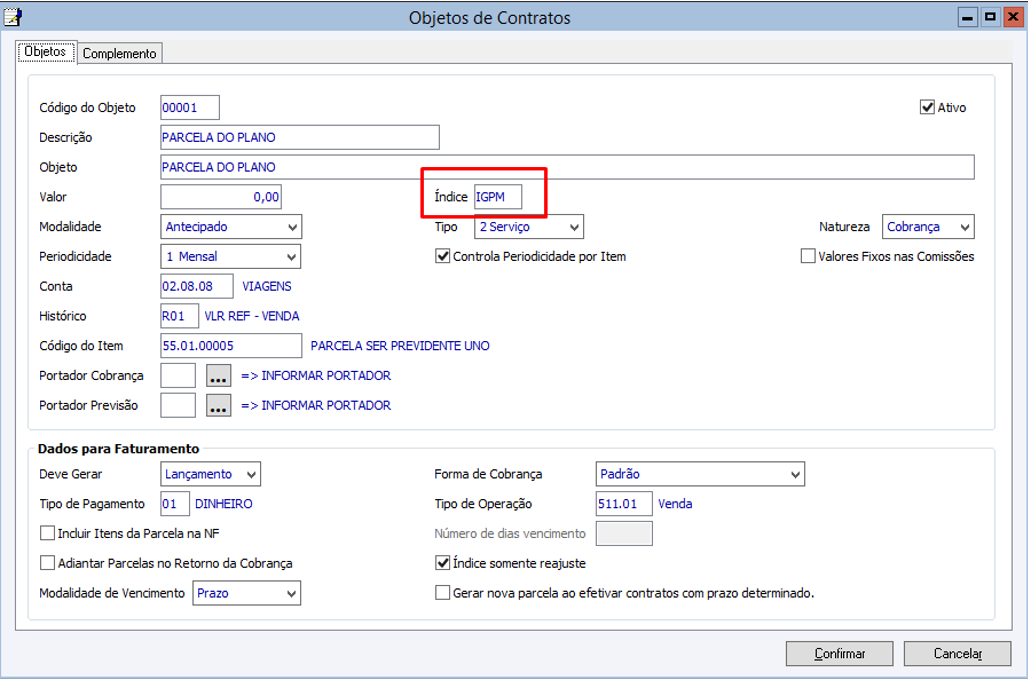This screenshot has height=679, width=1028.
Task: Expand the Natureza dropdown
Action: [x=964, y=227]
